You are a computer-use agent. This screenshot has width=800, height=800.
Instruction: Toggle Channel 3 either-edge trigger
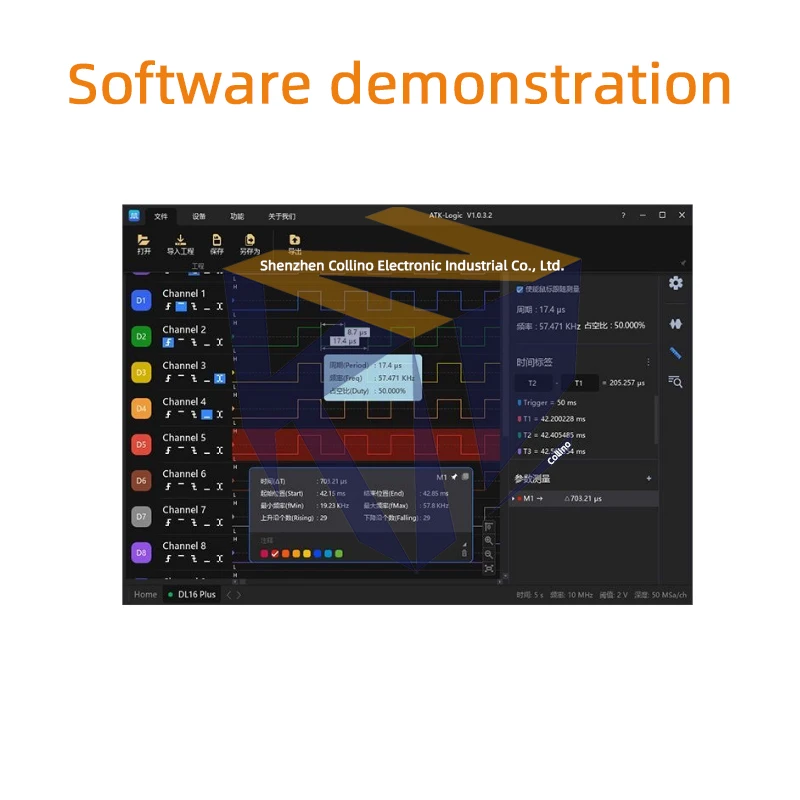(x=220, y=379)
